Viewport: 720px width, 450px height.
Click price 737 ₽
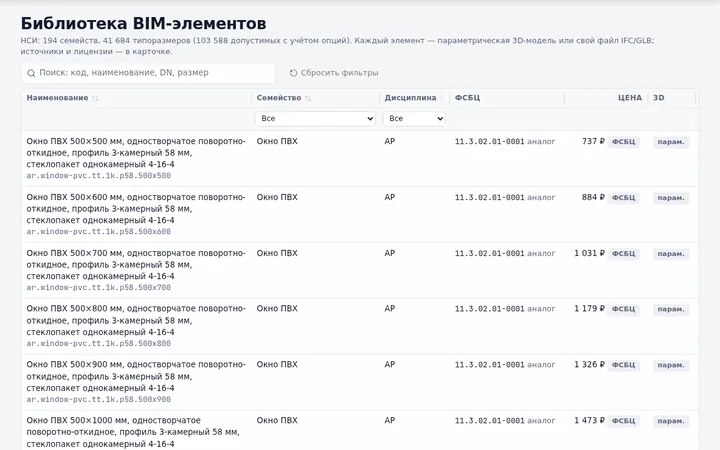coord(593,141)
